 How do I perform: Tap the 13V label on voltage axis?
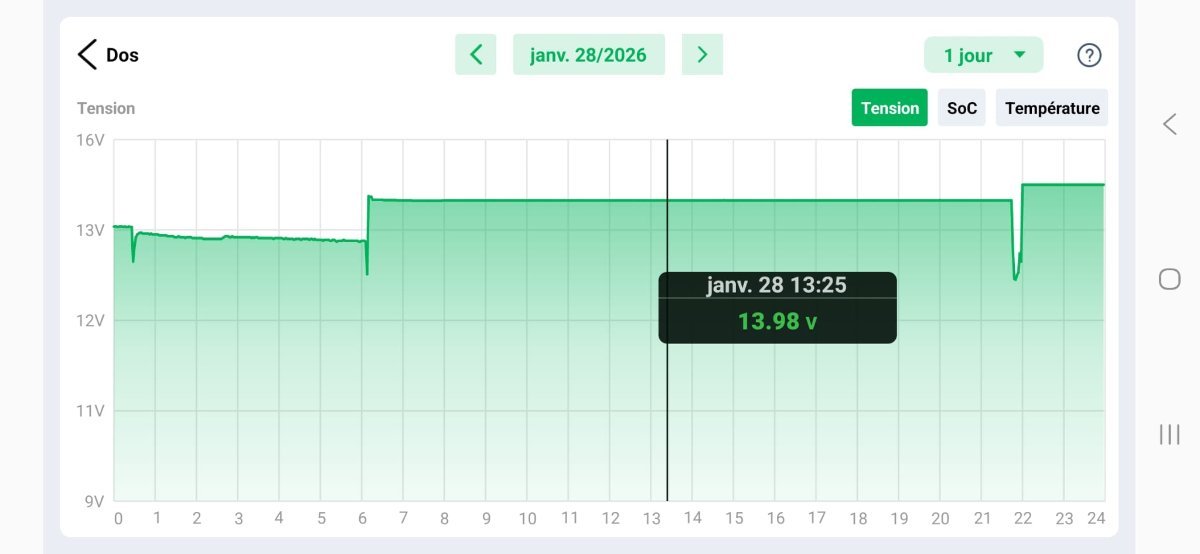93,230
